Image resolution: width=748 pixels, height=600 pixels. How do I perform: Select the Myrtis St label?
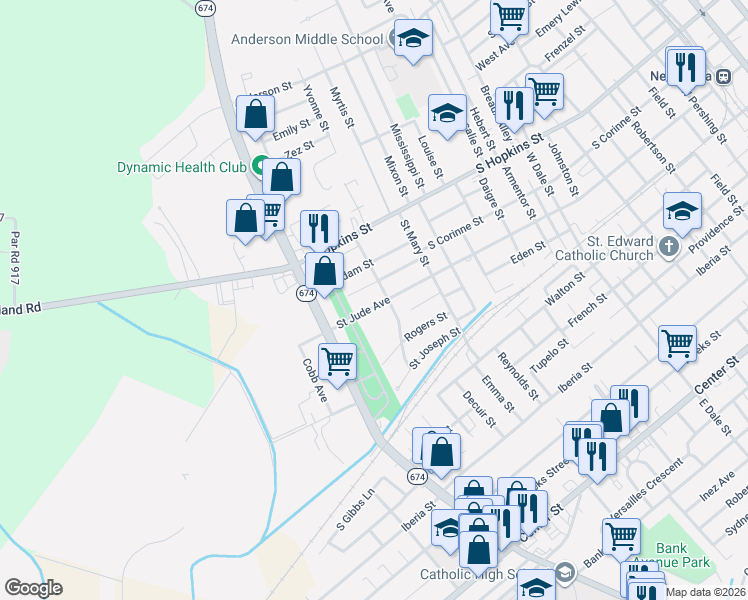coord(342,107)
